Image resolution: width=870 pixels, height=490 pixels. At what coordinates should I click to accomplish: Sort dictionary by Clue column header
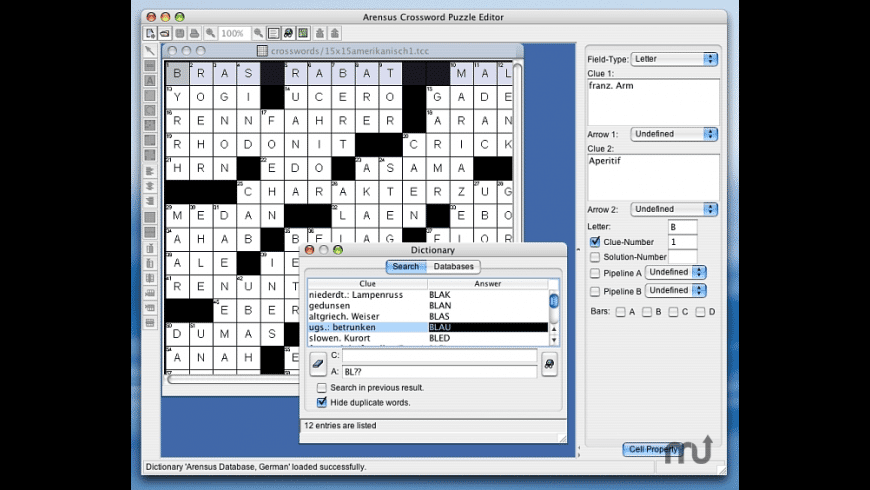(x=367, y=284)
